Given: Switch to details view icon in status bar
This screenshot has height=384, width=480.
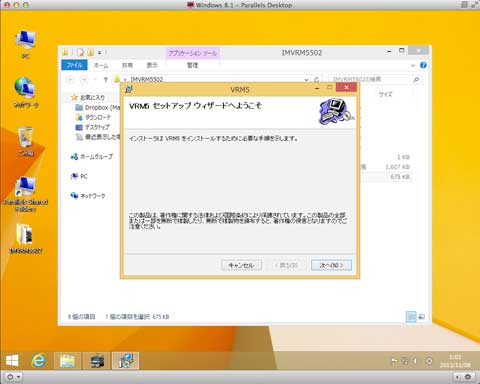Looking at the screenshot, I should [411, 317].
